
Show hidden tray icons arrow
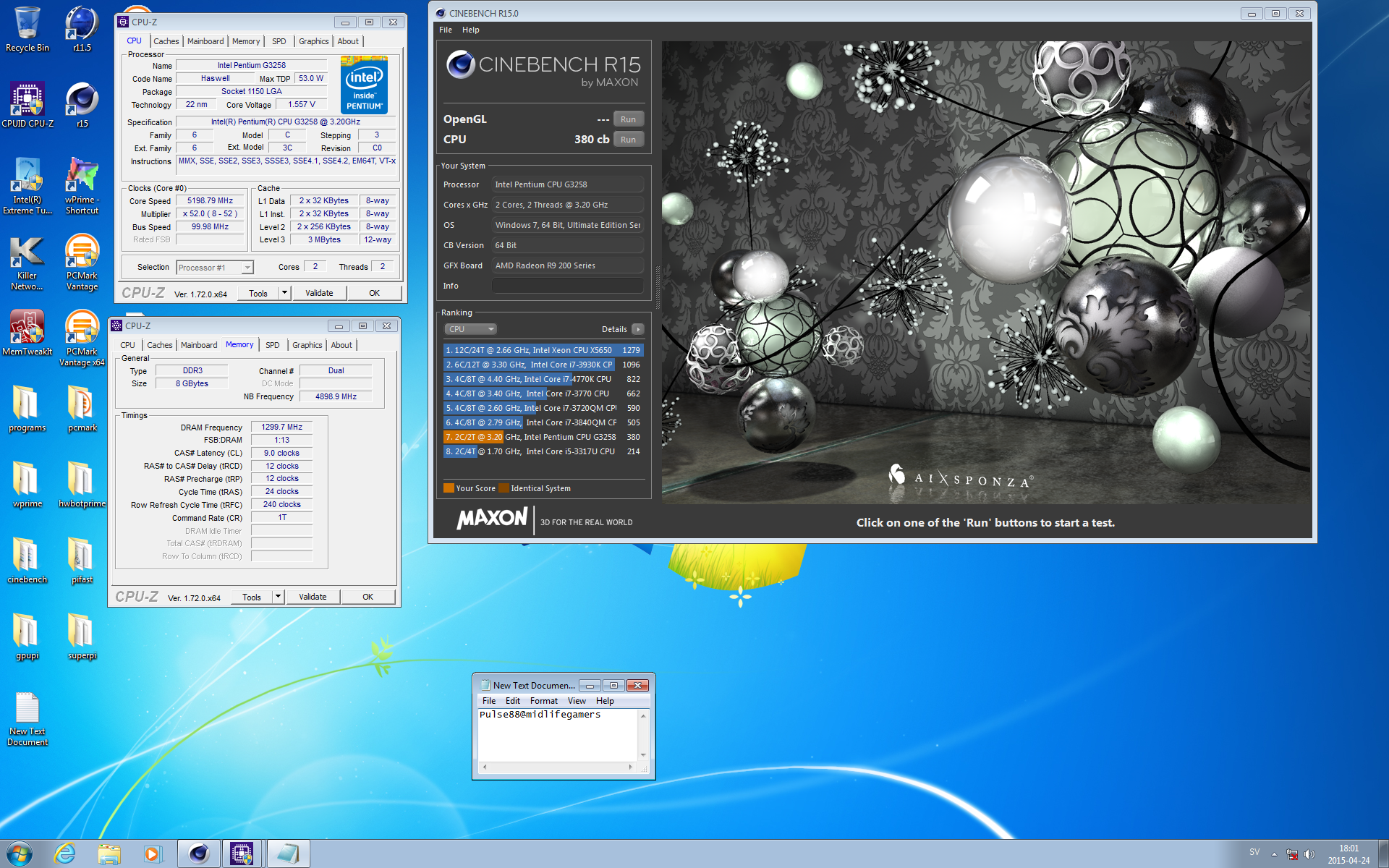1274,854
